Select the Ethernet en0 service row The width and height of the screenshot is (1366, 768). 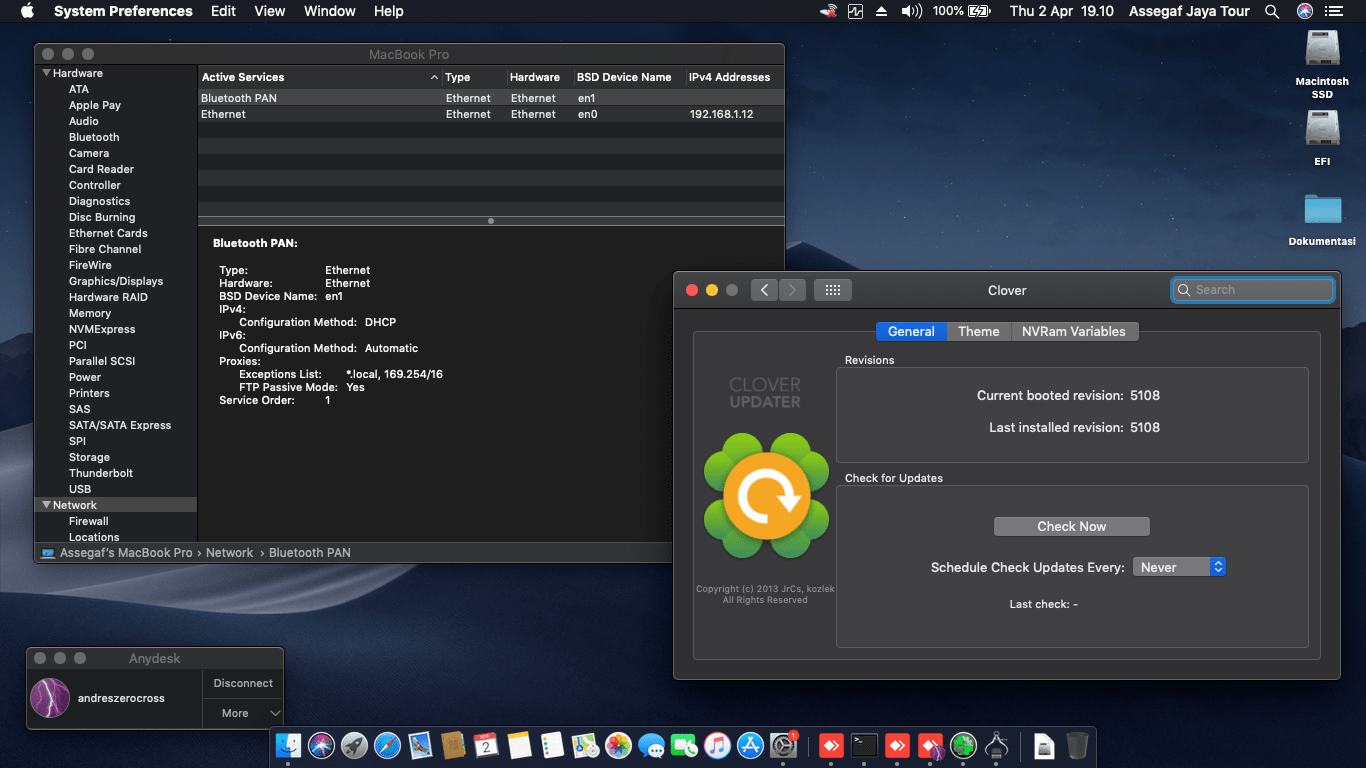tap(490, 114)
